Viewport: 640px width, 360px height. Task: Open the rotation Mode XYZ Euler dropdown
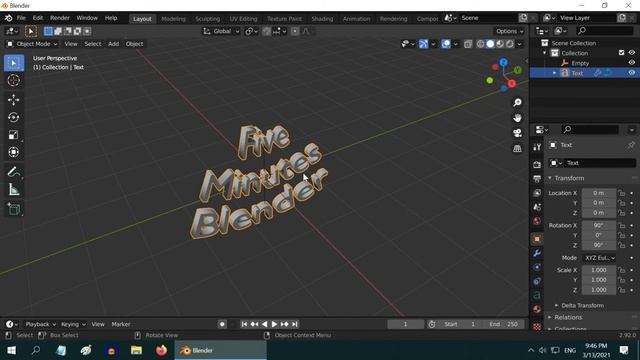tap(599, 258)
